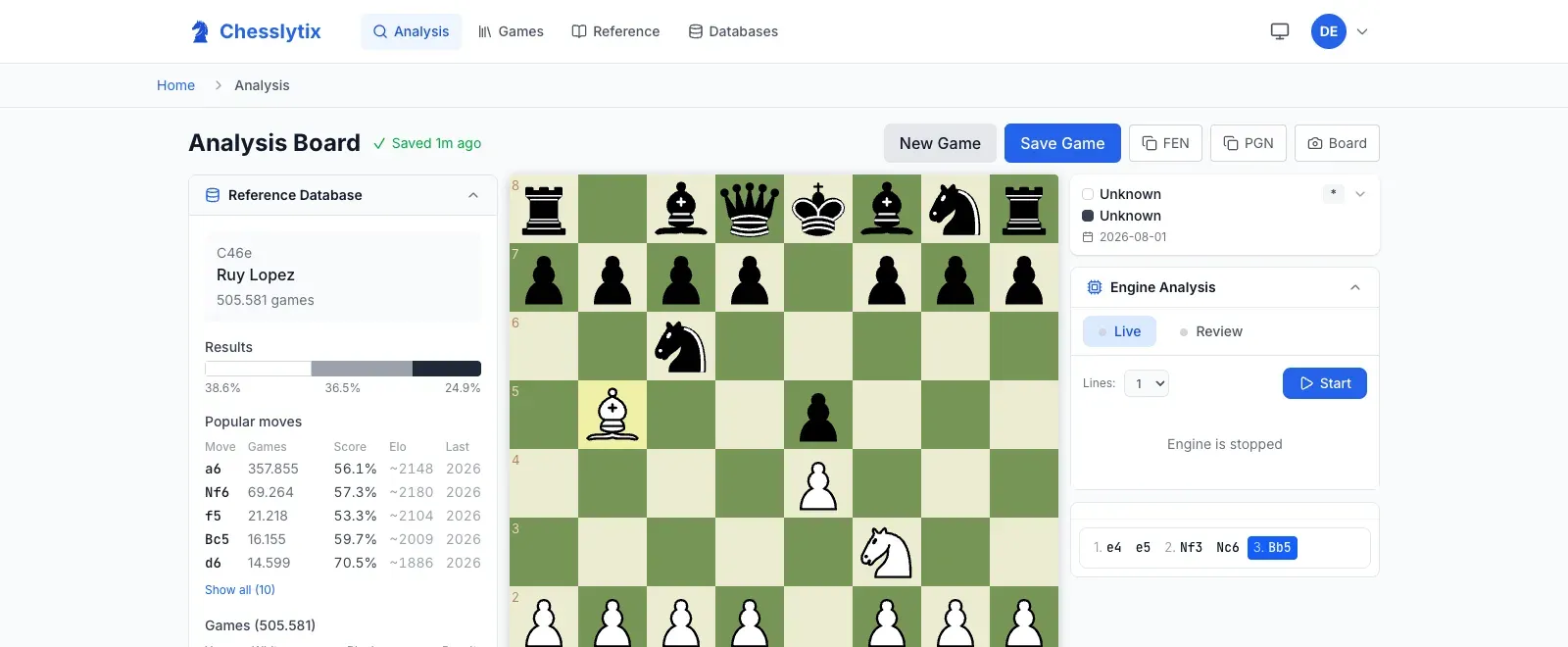The width and height of the screenshot is (1568, 647).
Task: Click the black bishop on c8
Action: 681,209
